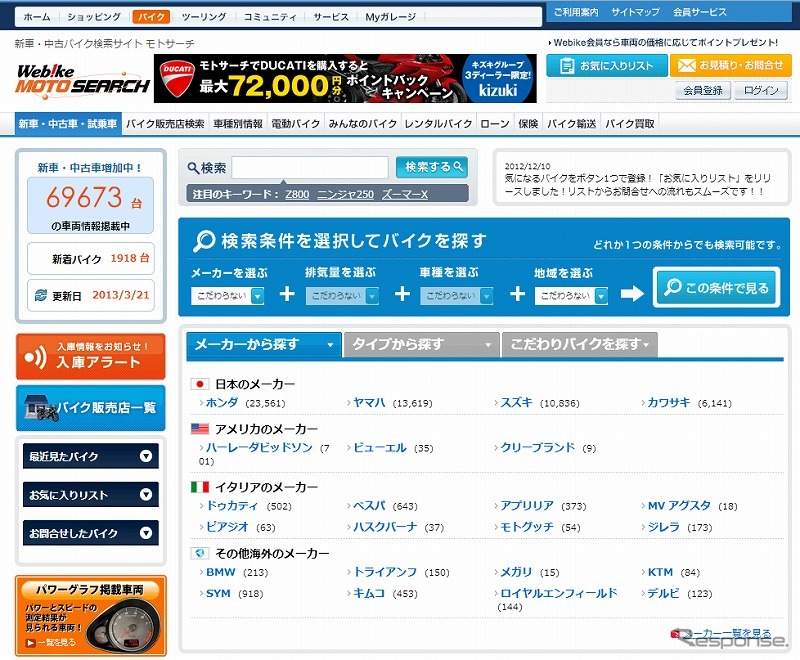800x660 pixels.
Task: Click the magnifier icon on 検索する button
Action: click(x=458, y=166)
